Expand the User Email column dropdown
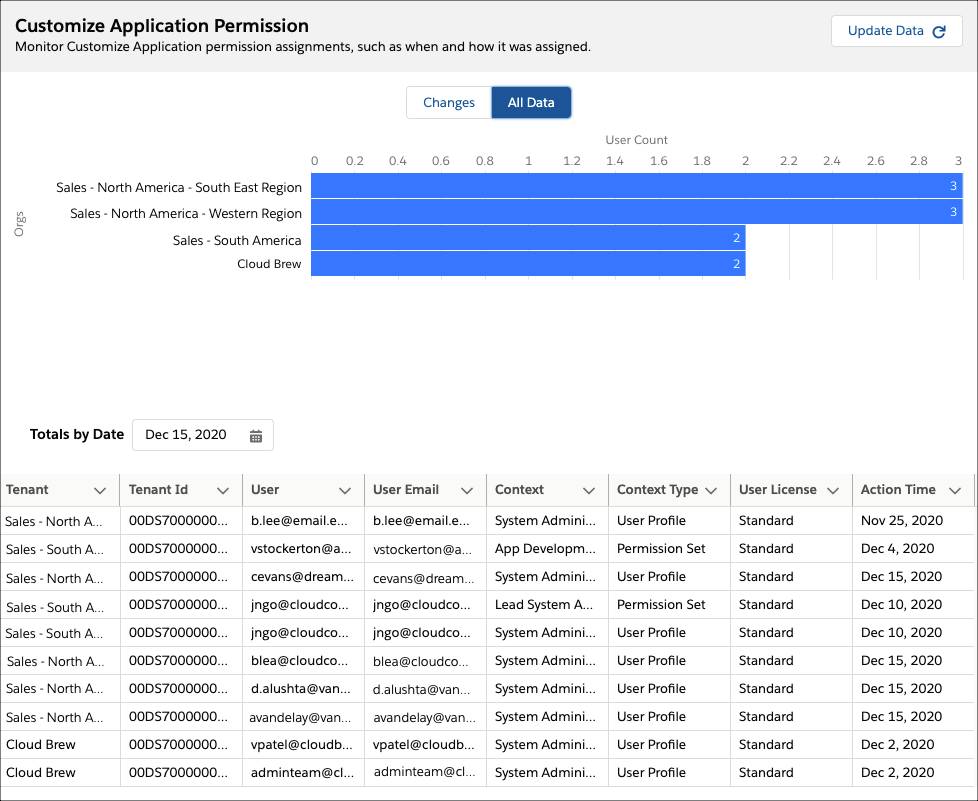The width and height of the screenshot is (978, 801). (x=467, y=490)
